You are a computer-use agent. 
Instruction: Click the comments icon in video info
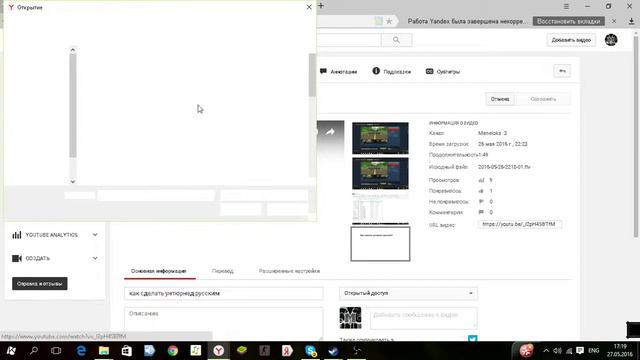pos(481,212)
